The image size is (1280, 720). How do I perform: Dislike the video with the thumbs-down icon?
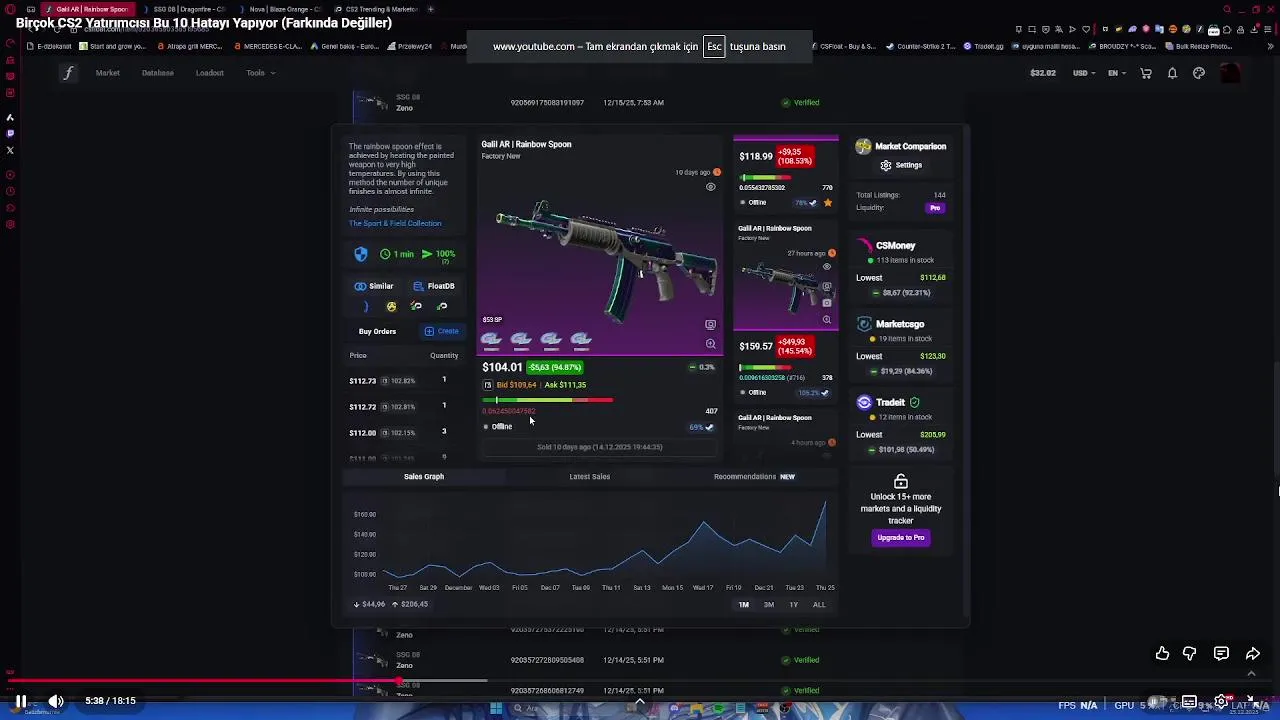(1189, 653)
